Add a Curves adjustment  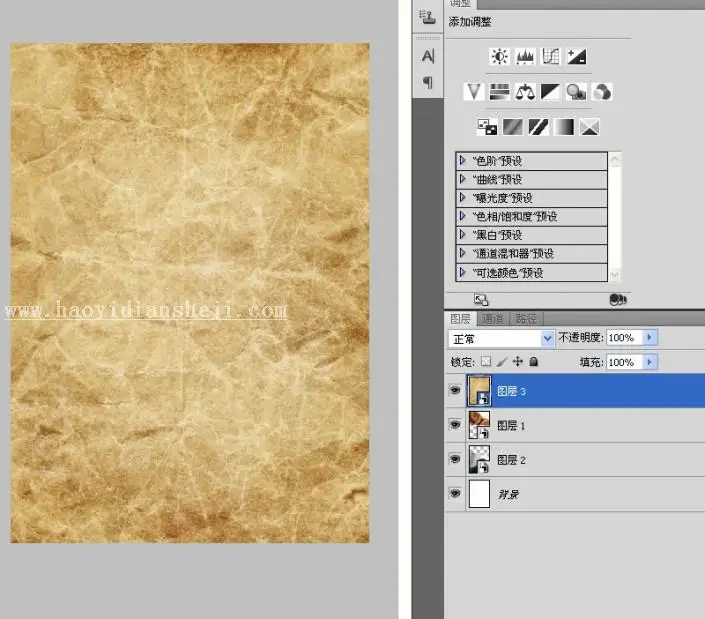[551, 57]
